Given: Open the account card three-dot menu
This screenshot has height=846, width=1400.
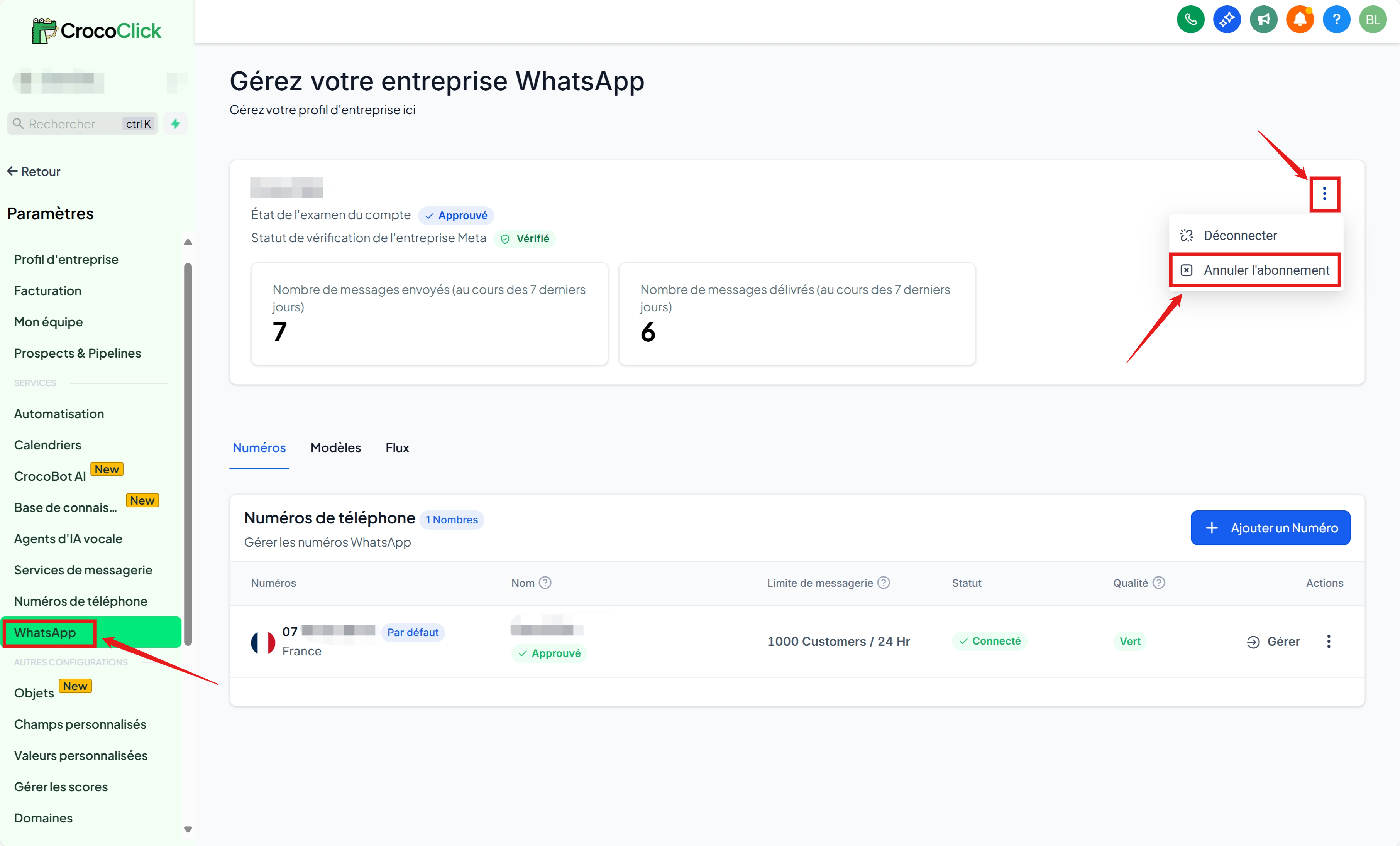Looking at the screenshot, I should click(x=1324, y=194).
